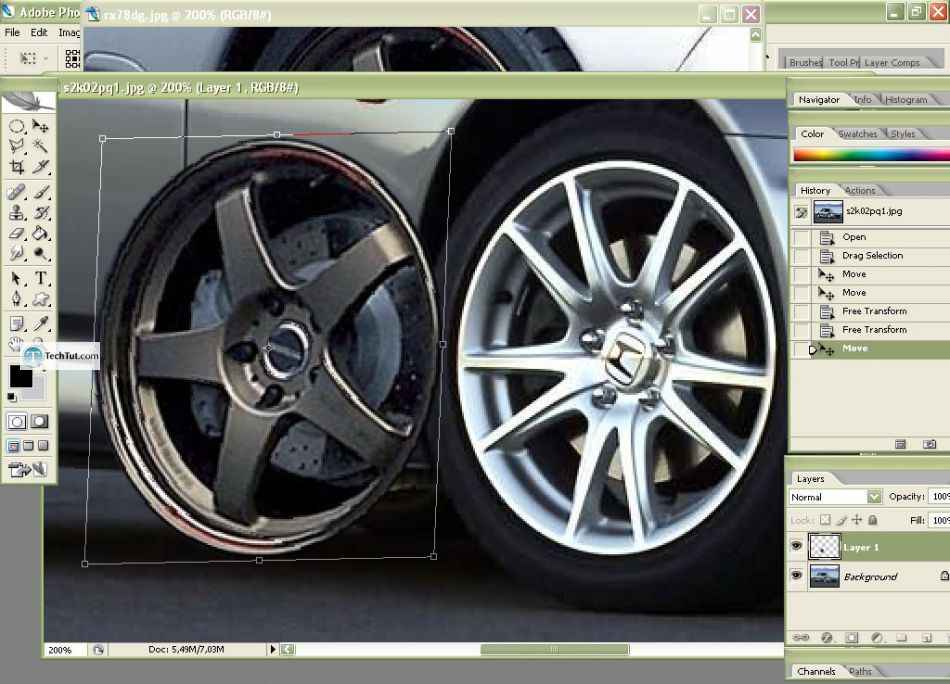This screenshot has height=684, width=950.
Task: Switch to the Channels tab
Action: (x=816, y=671)
